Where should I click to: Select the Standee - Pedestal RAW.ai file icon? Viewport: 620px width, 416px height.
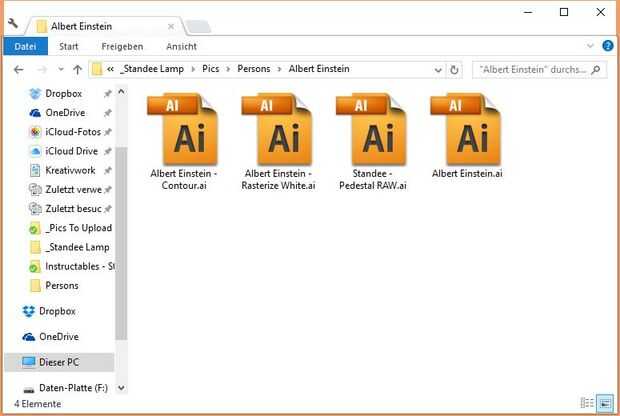372,129
